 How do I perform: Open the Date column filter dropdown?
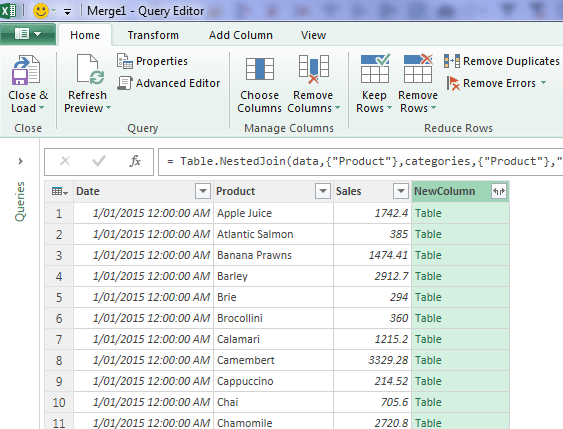[x=203, y=191]
